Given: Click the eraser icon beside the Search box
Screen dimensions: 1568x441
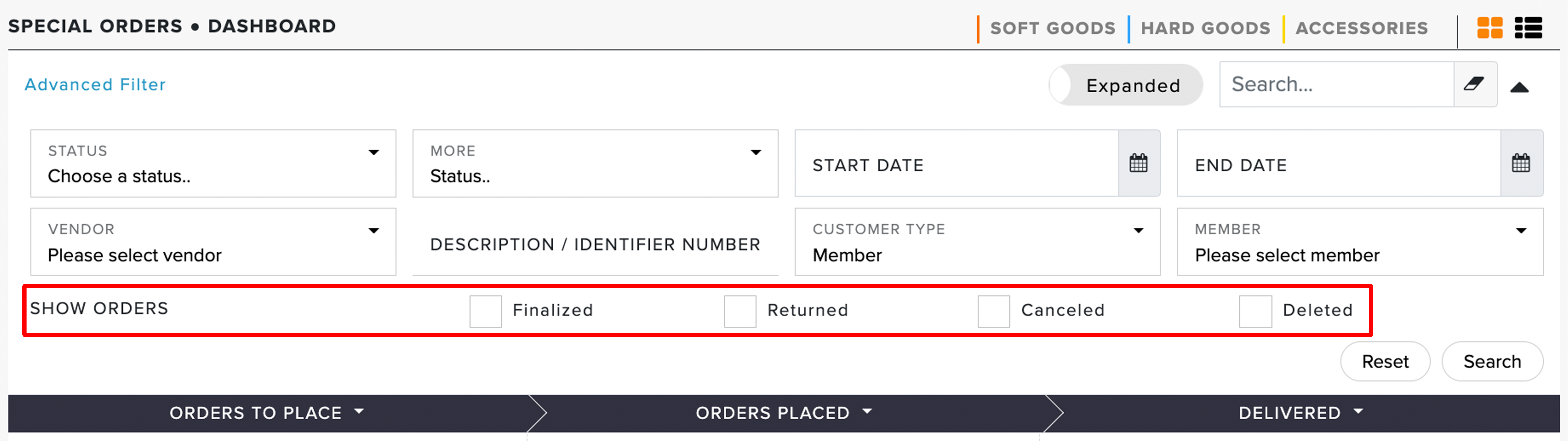Looking at the screenshot, I should (1475, 84).
